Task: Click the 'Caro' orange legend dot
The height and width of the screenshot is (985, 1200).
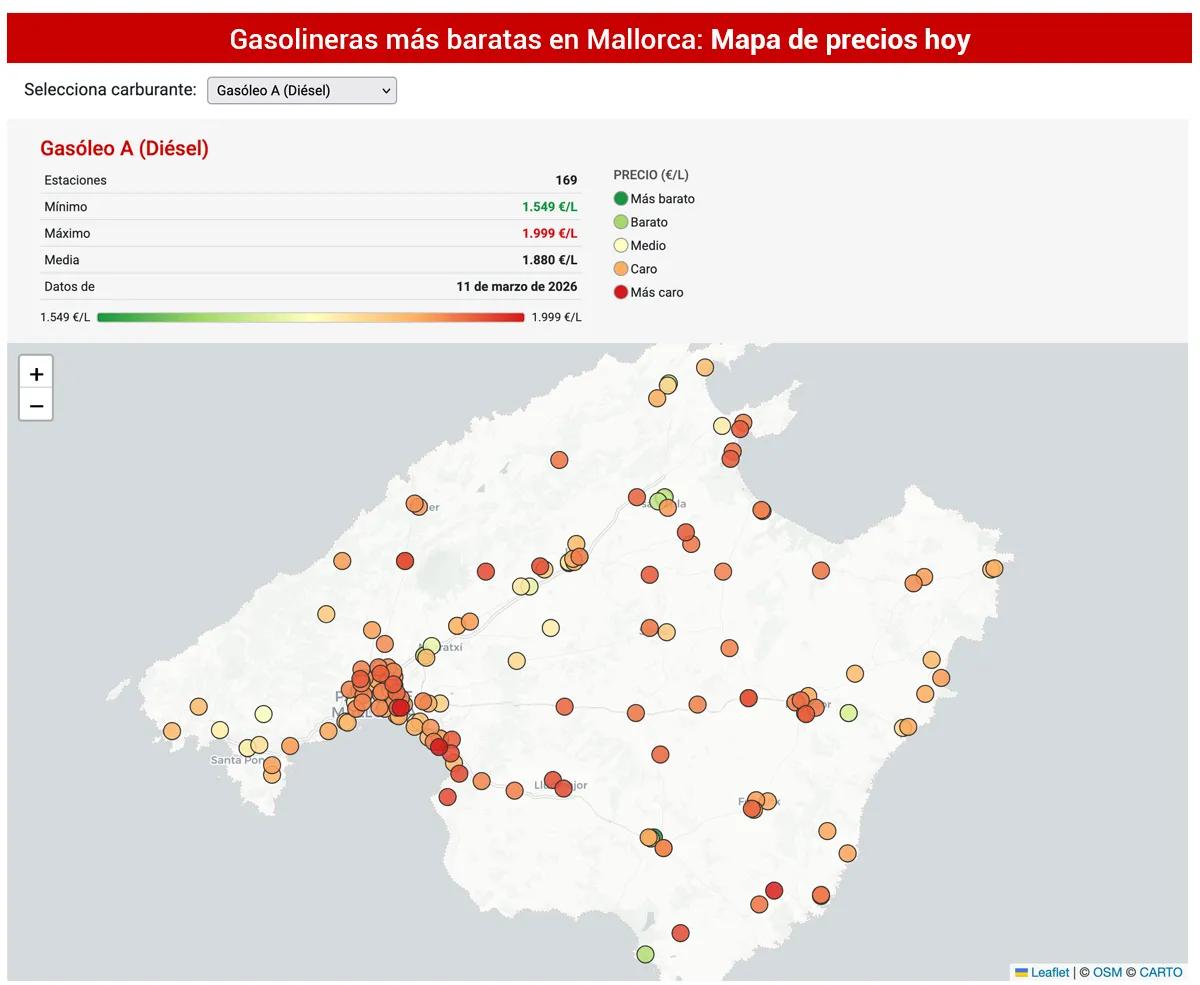Action: [x=620, y=269]
